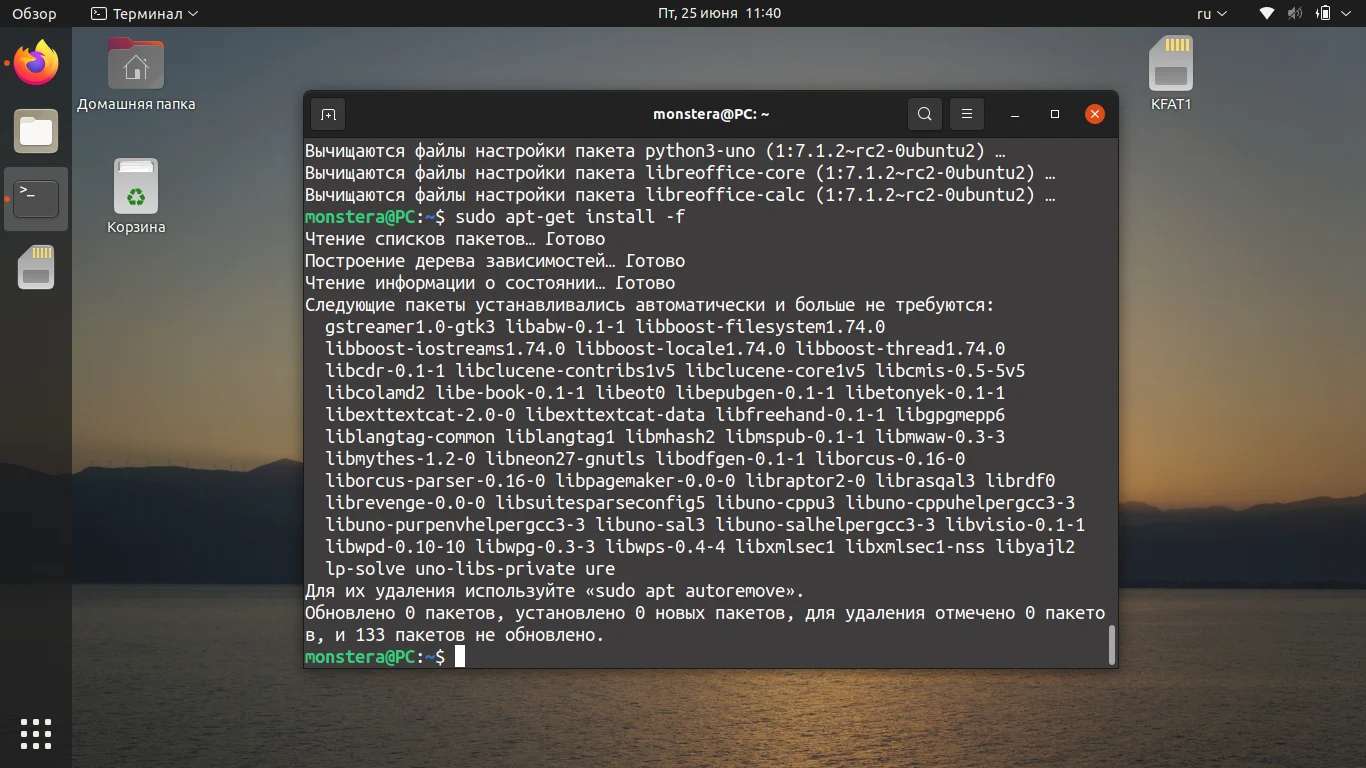Switch the ru keyboard layout indicator
1366x768 pixels.
coord(1211,14)
